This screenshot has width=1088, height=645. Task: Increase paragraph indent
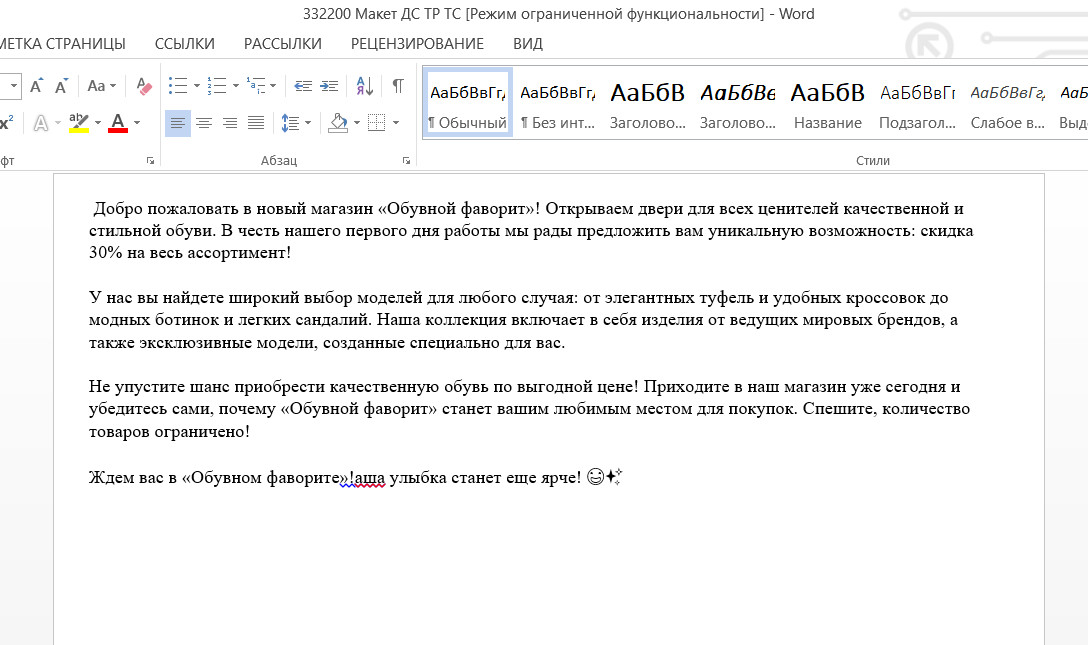tap(329, 86)
